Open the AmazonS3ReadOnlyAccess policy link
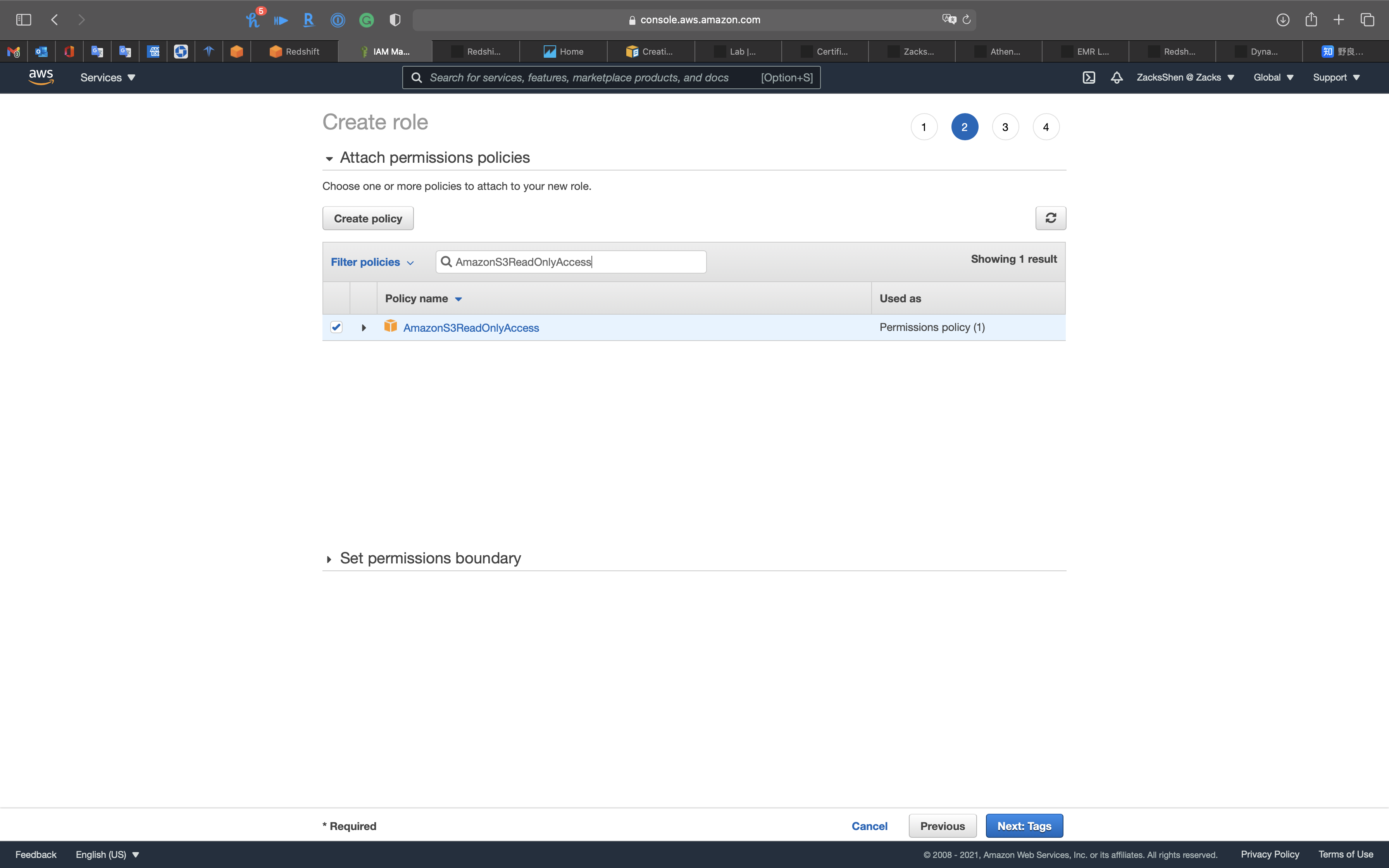The image size is (1389, 868). 470,328
